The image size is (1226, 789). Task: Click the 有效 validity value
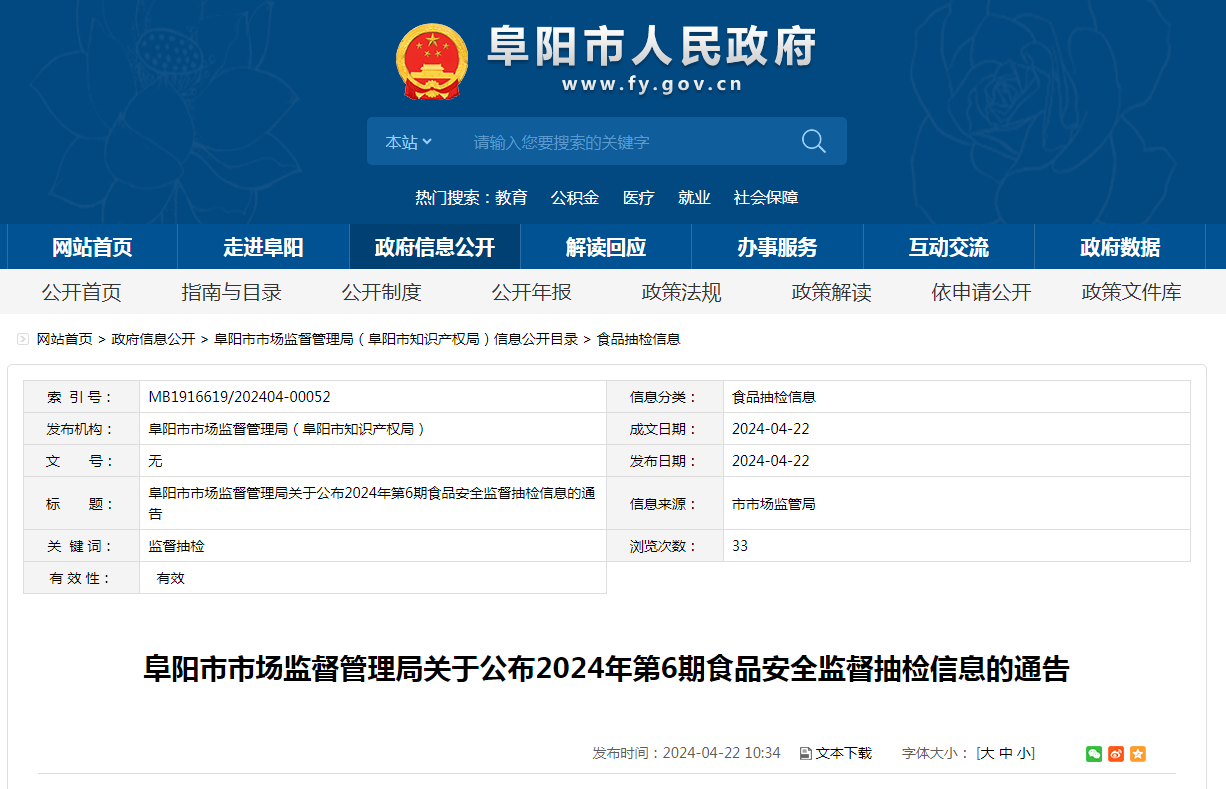click(x=171, y=578)
